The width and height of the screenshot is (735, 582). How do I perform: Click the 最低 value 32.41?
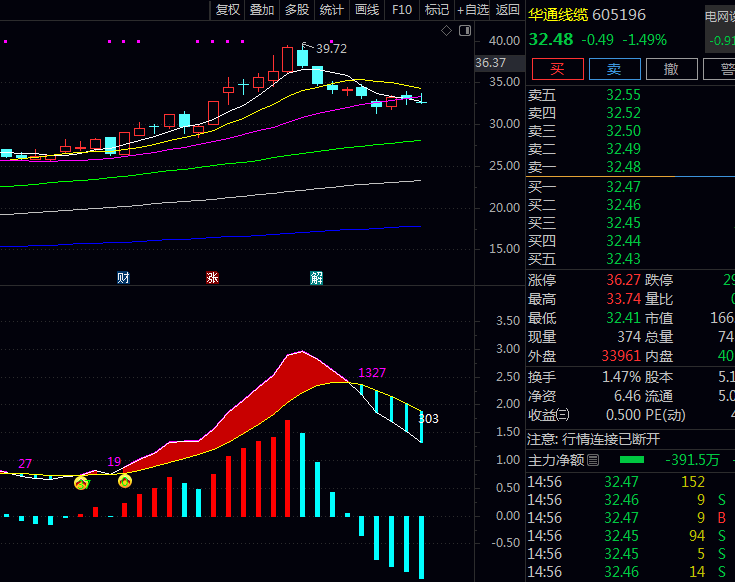pos(623,318)
